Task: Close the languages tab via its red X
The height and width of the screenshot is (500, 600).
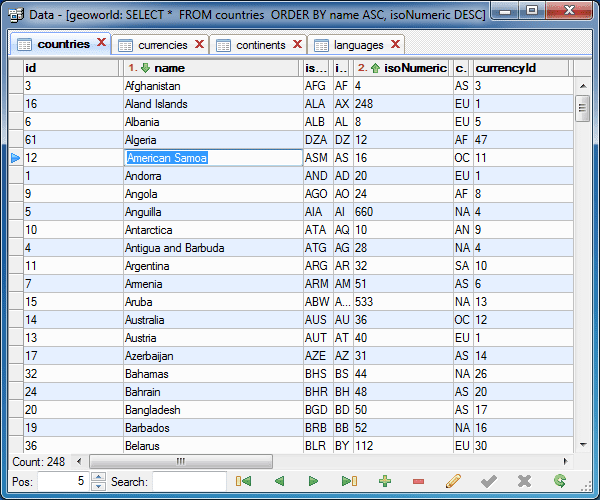Action: (395, 44)
